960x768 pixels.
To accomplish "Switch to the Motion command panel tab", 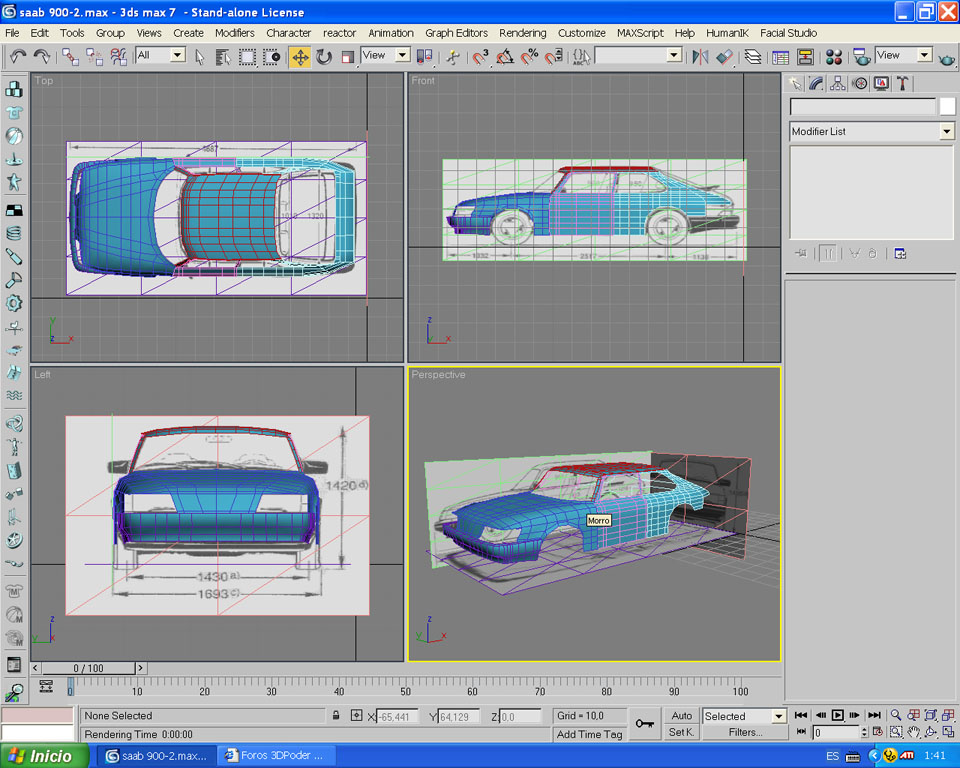I will coord(860,83).
